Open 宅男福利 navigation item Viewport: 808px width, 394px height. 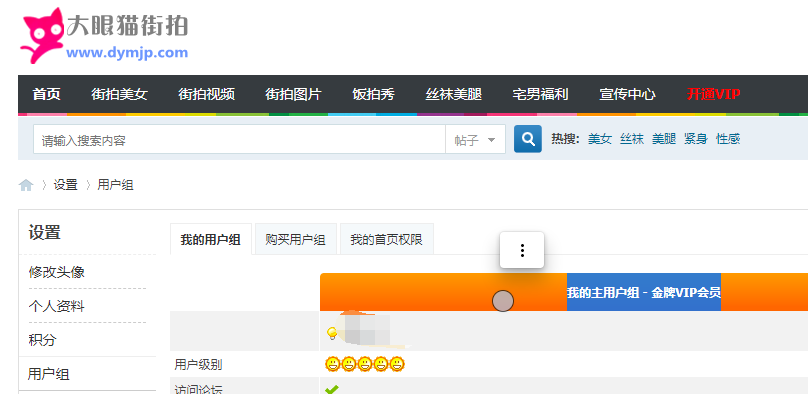click(x=540, y=94)
